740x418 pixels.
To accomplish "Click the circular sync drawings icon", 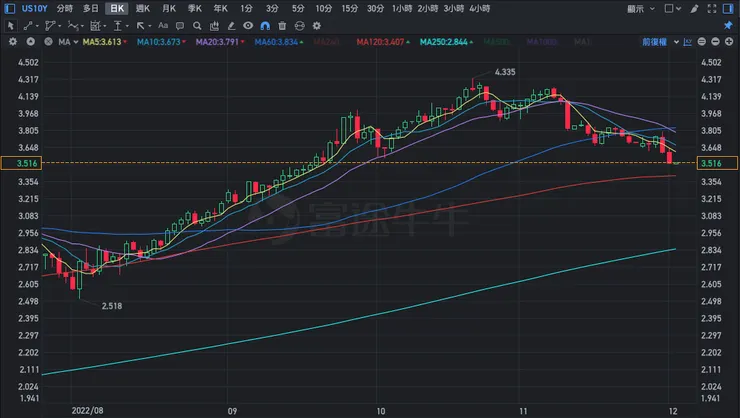I will tap(299, 26).
